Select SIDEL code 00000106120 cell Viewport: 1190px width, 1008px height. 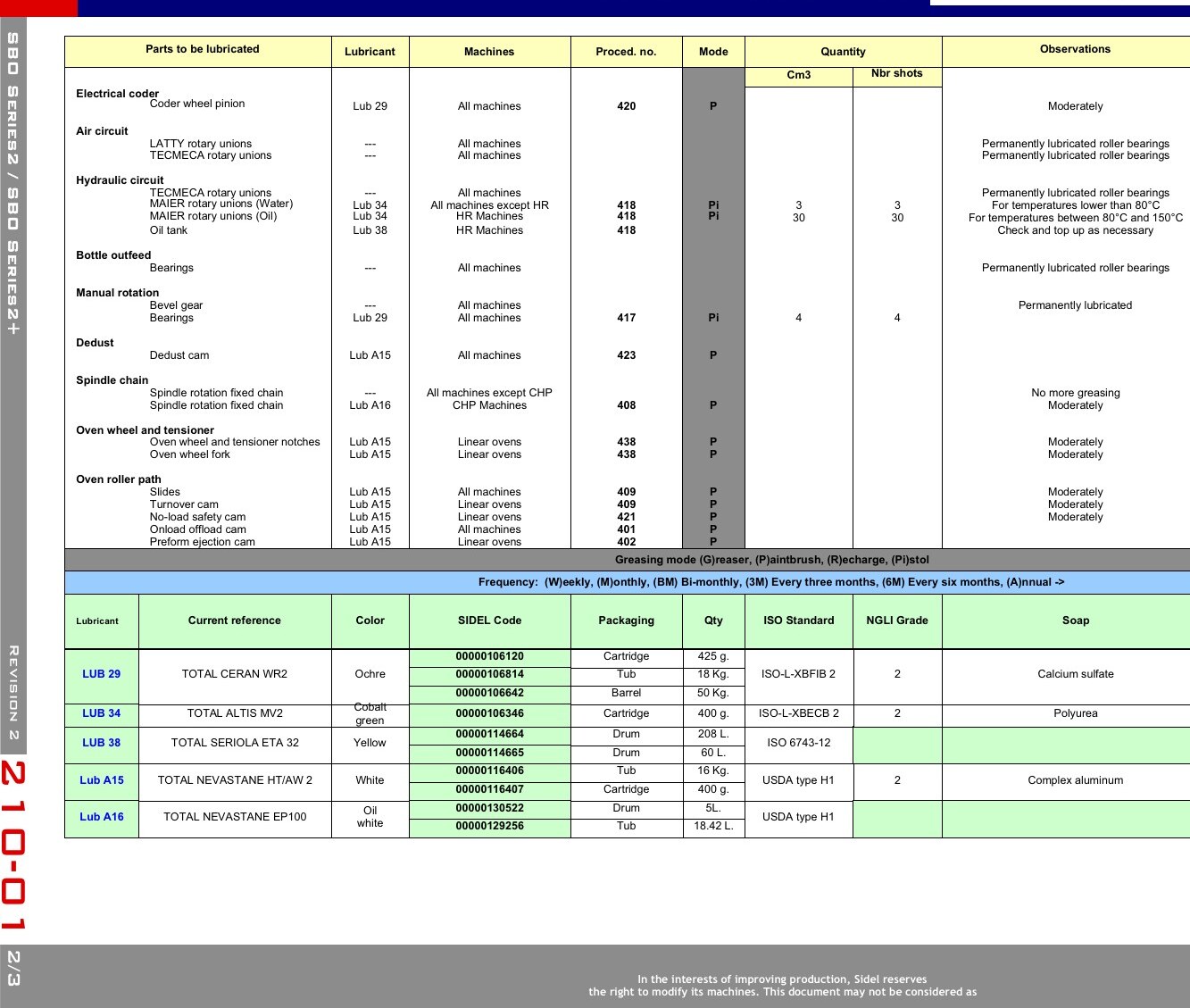point(489,657)
